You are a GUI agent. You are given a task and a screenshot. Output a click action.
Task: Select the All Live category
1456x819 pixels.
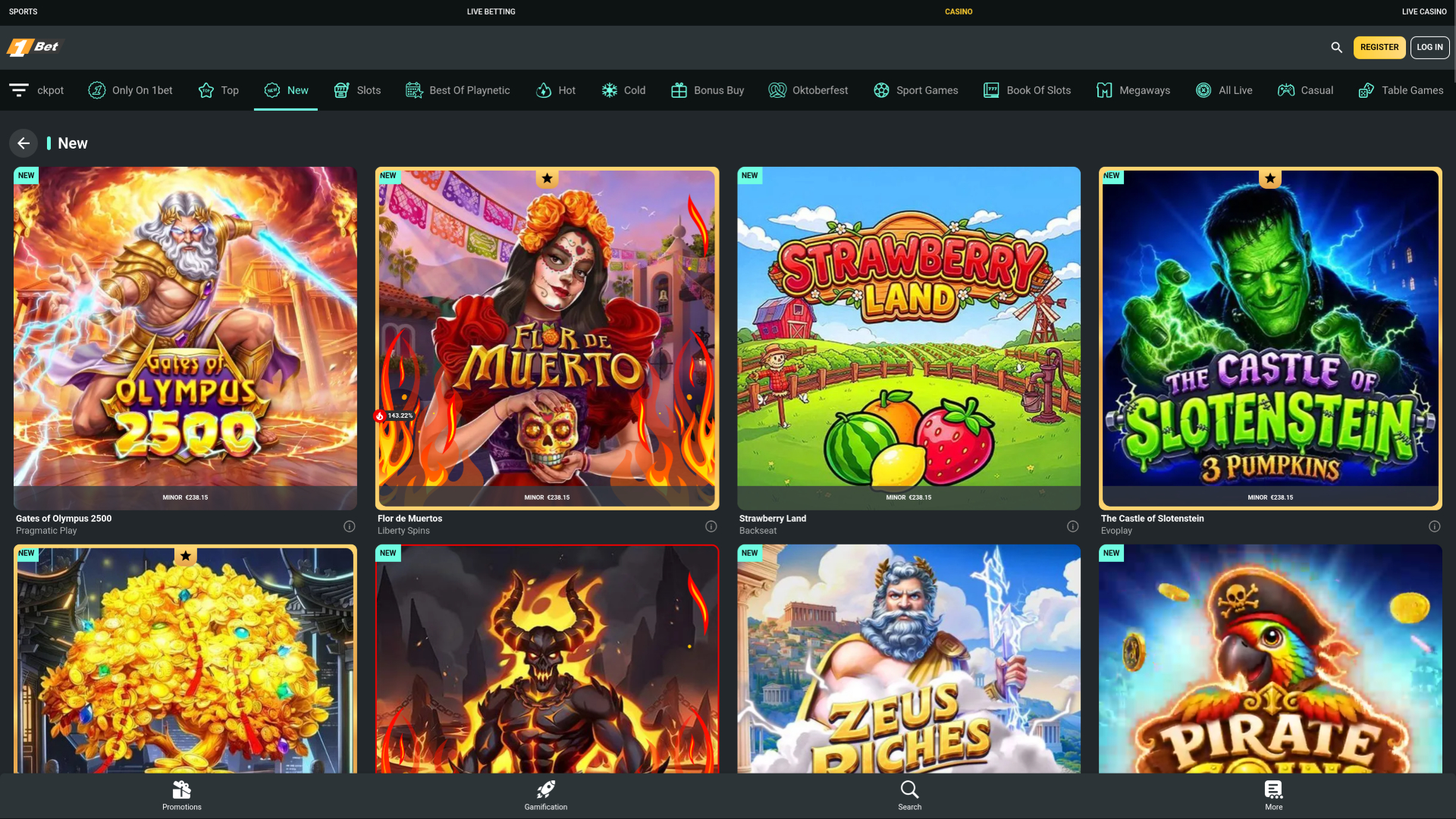(1224, 90)
